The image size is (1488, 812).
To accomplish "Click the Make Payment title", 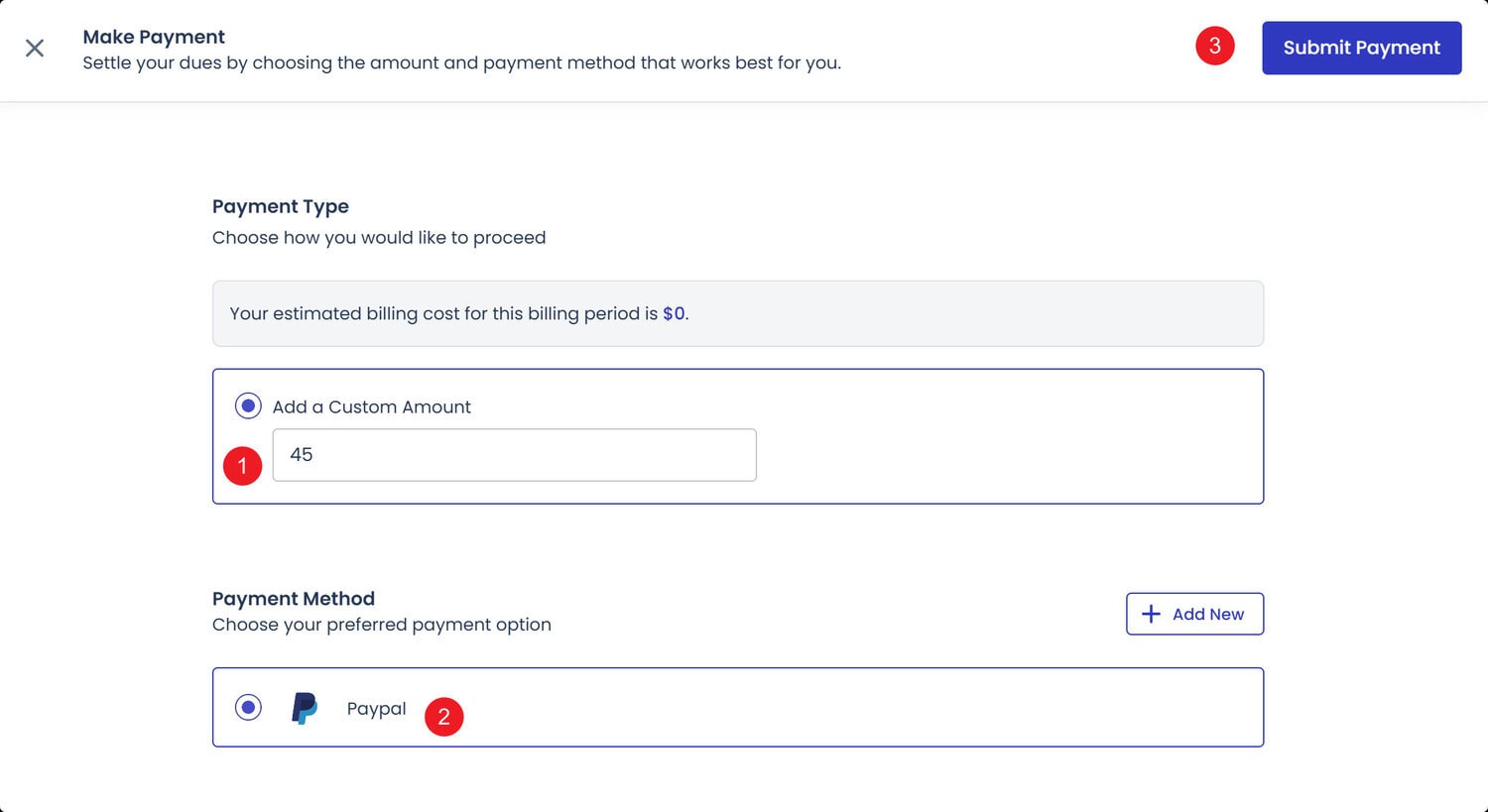I will [x=154, y=37].
